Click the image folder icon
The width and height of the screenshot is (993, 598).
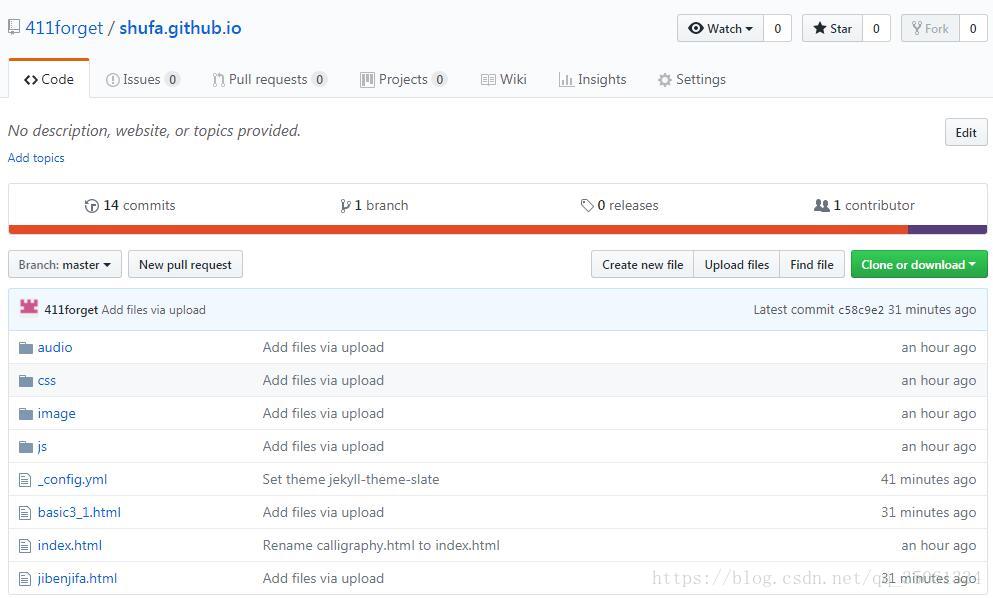(26, 414)
